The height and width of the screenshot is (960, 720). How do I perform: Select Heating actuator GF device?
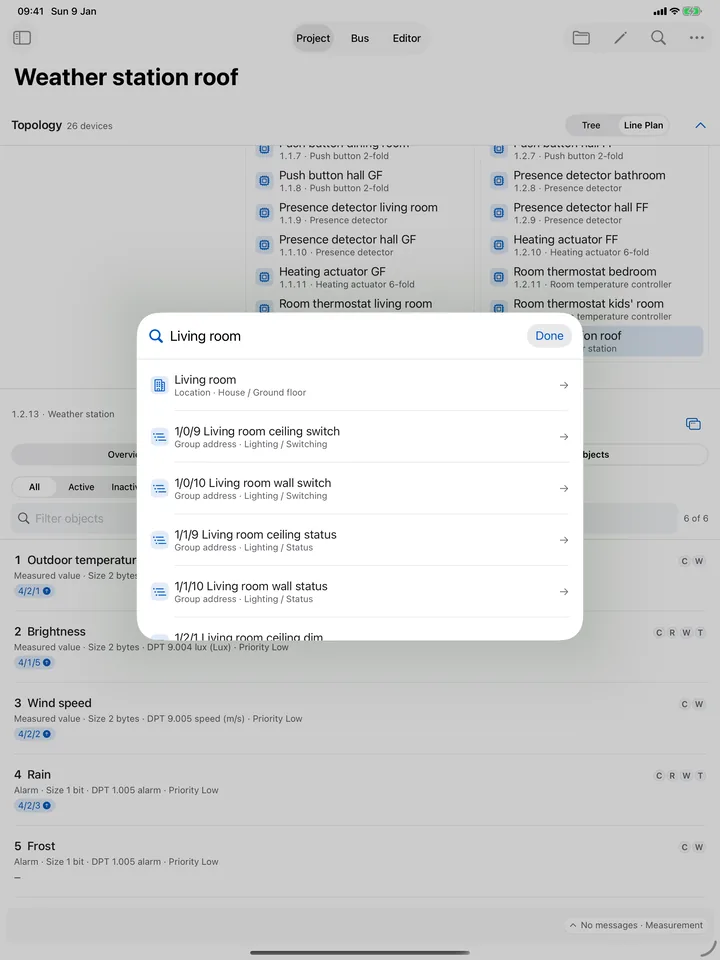[x=361, y=277]
